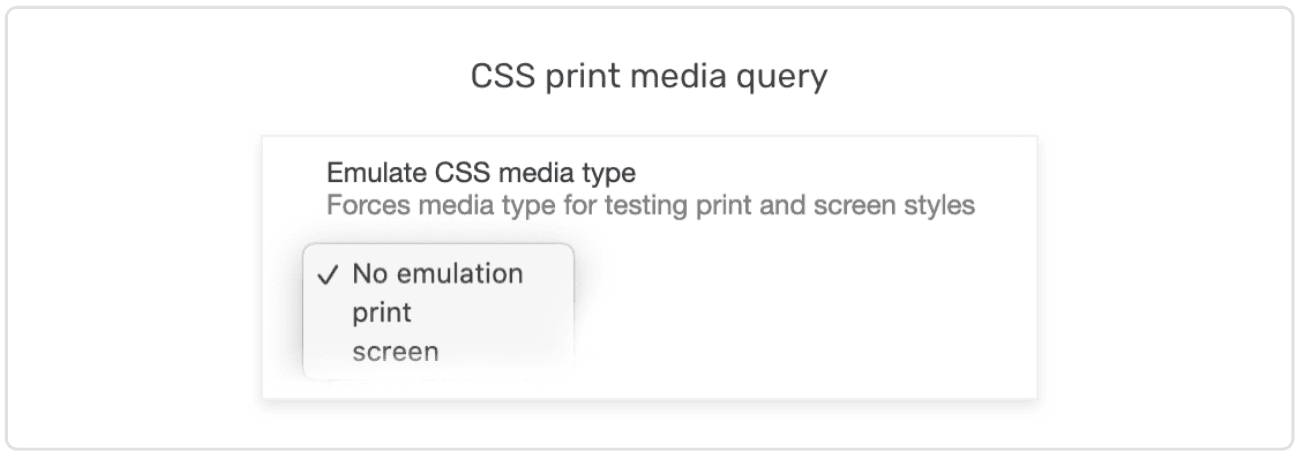This screenshot has width=1304, height=458.
Task: Pick screen emulation for CSS media
Action: tap(395, 351)
